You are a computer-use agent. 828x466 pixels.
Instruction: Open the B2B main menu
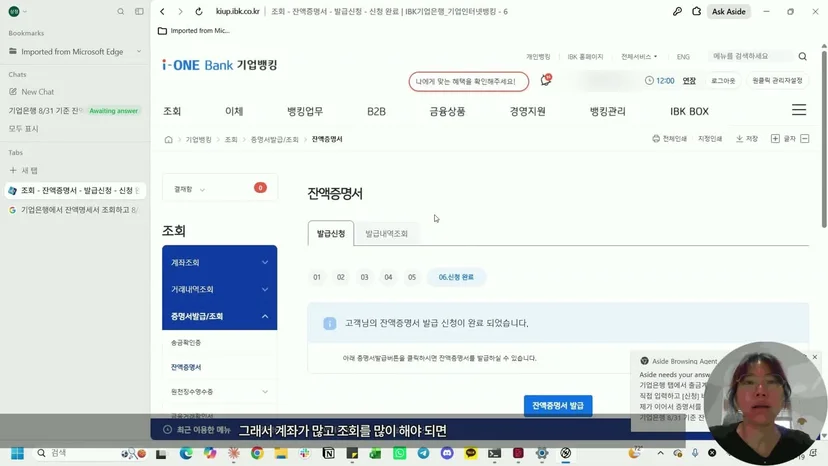click(377, 111)
